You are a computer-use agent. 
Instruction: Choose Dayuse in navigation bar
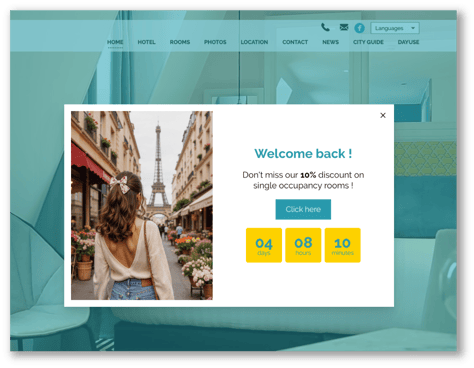pos(408,42)
